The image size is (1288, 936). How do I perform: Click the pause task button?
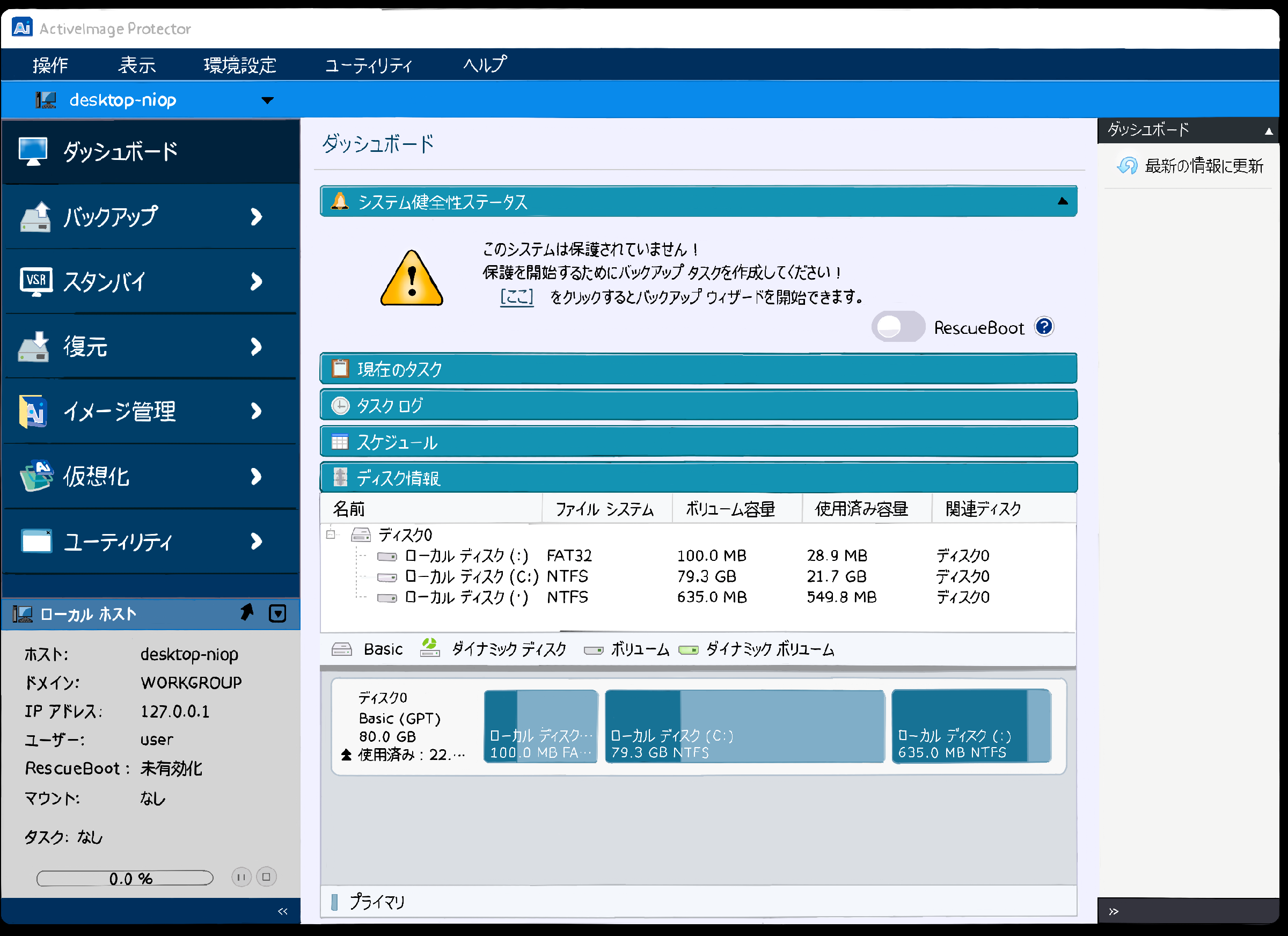[x=241, y=877]
